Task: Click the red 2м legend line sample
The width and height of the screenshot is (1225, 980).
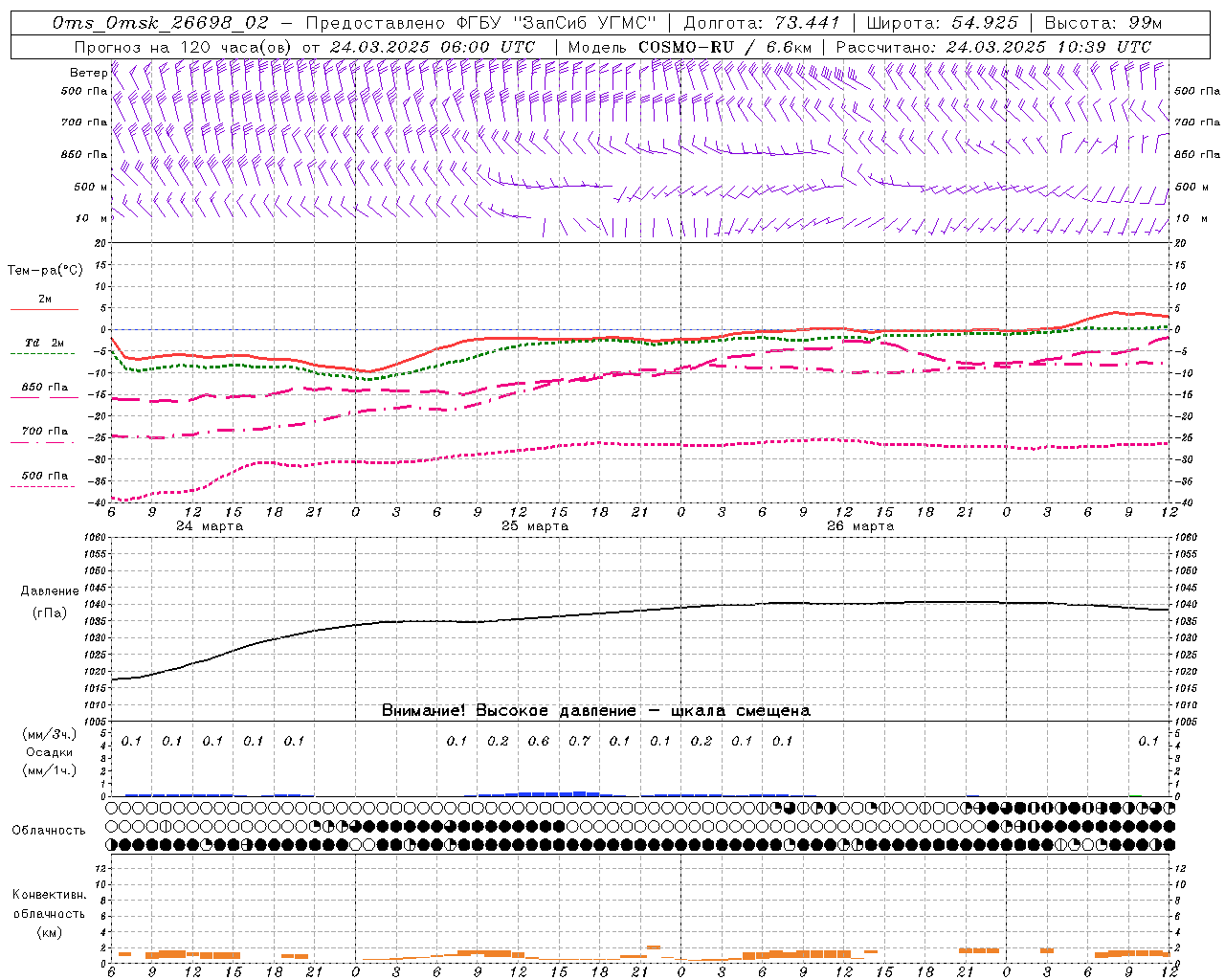Action: tap(44, 310)
